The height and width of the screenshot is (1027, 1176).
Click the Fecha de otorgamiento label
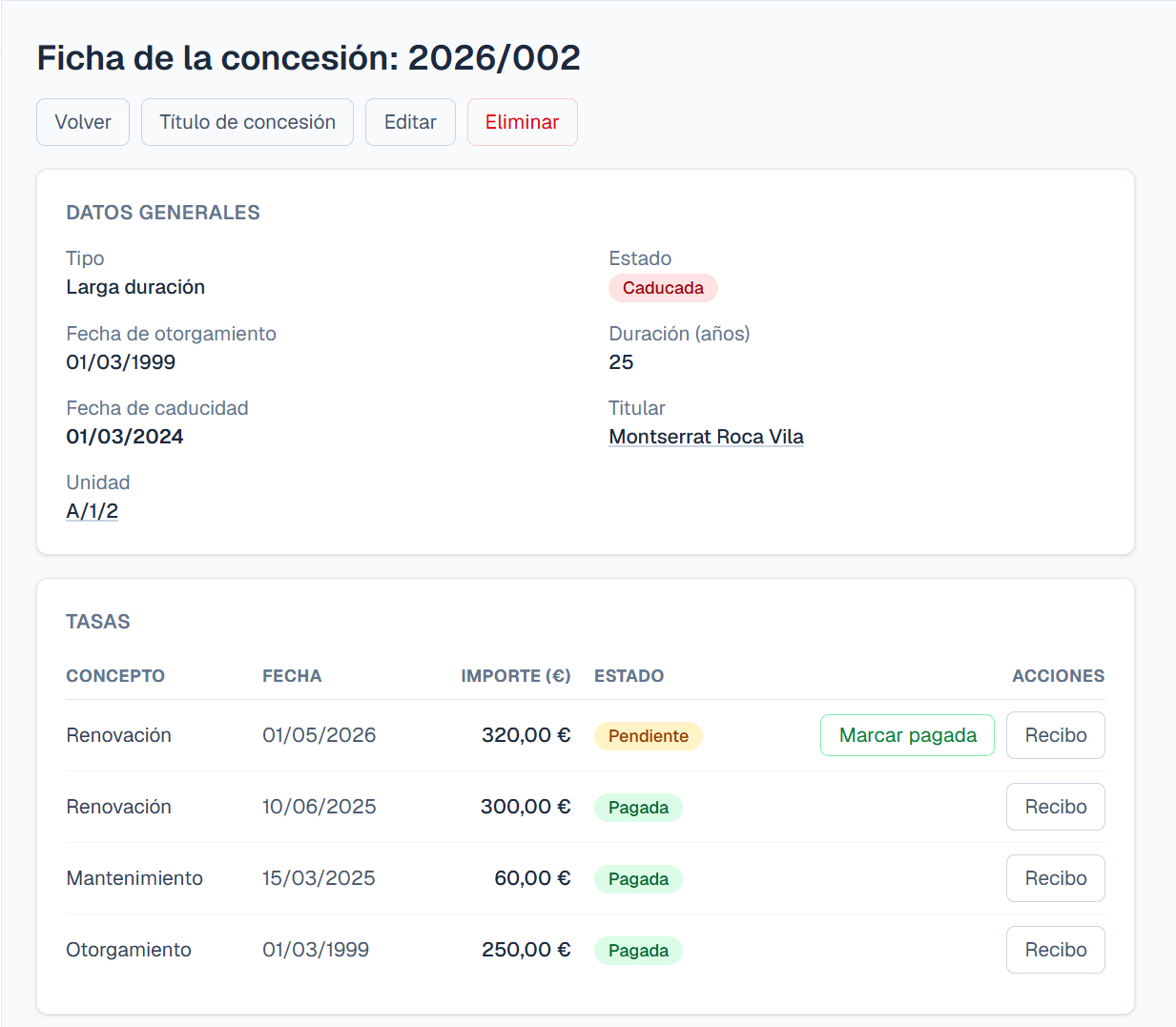click(x=171, y=334)
